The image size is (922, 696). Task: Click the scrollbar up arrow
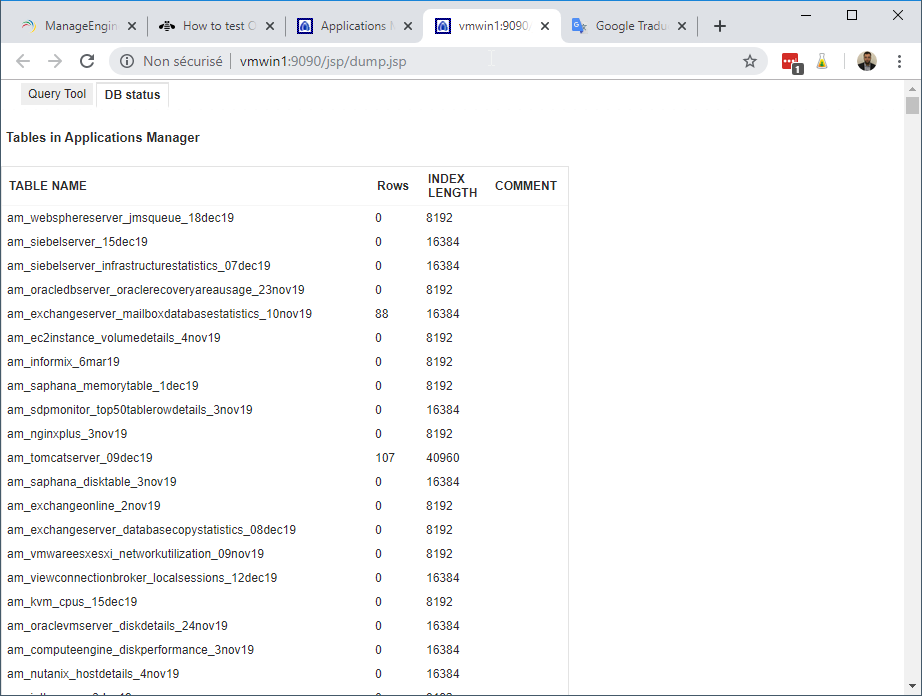912,89
